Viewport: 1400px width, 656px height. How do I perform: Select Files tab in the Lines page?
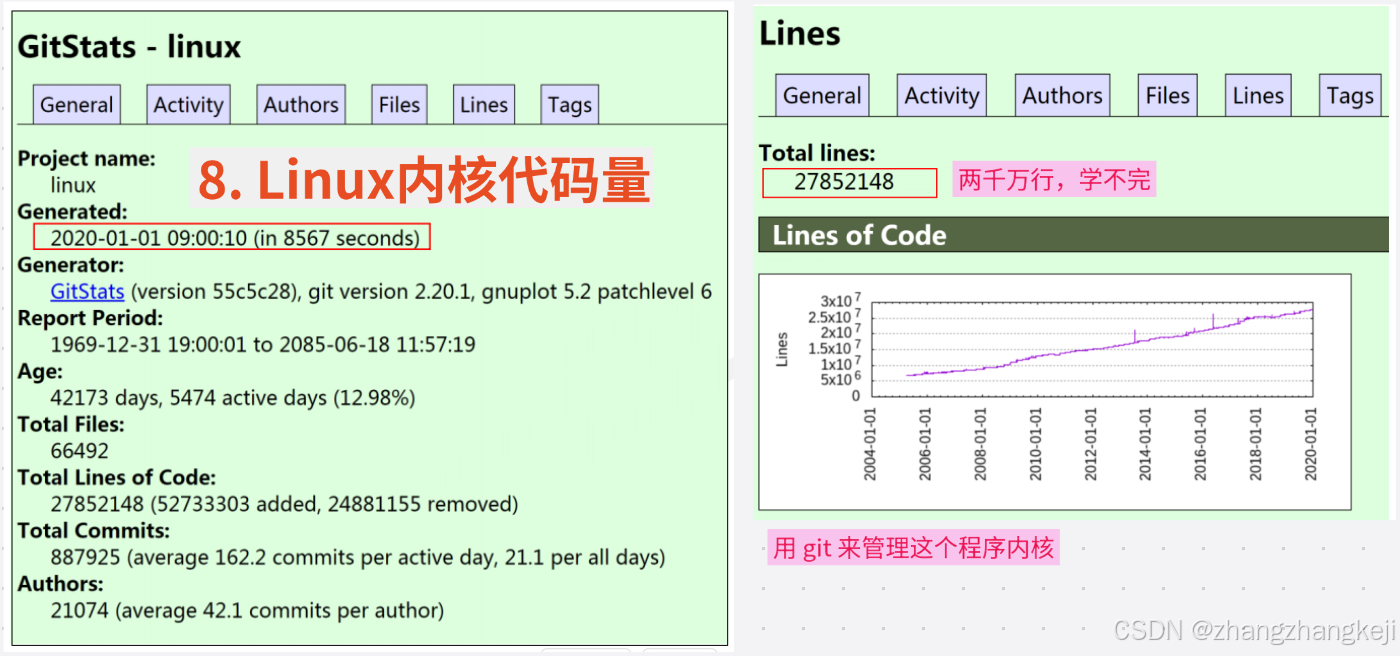point(1168,96)
